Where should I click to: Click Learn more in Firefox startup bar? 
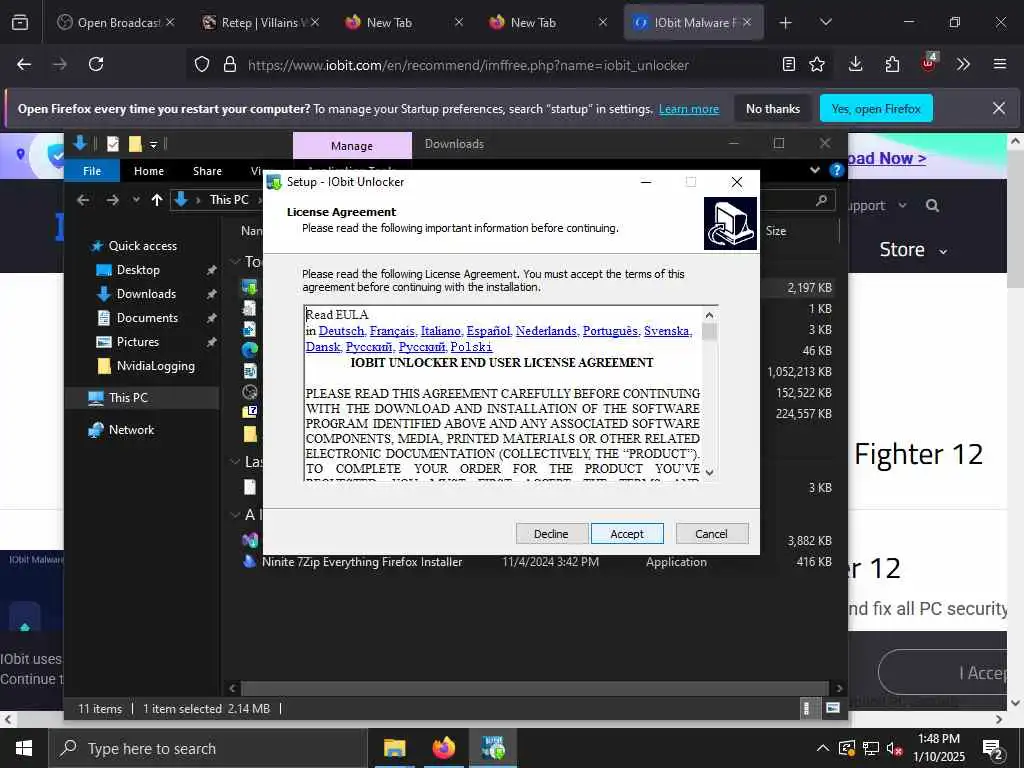(x=689, y=109)
